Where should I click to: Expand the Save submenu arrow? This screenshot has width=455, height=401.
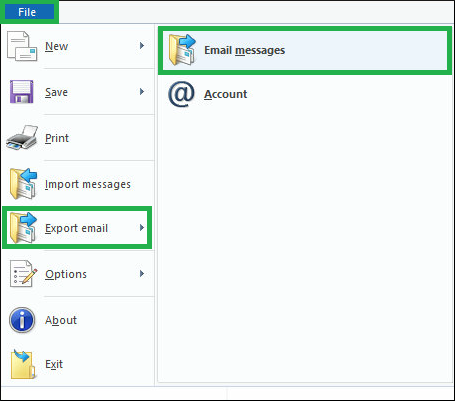[x=142, y=92]
